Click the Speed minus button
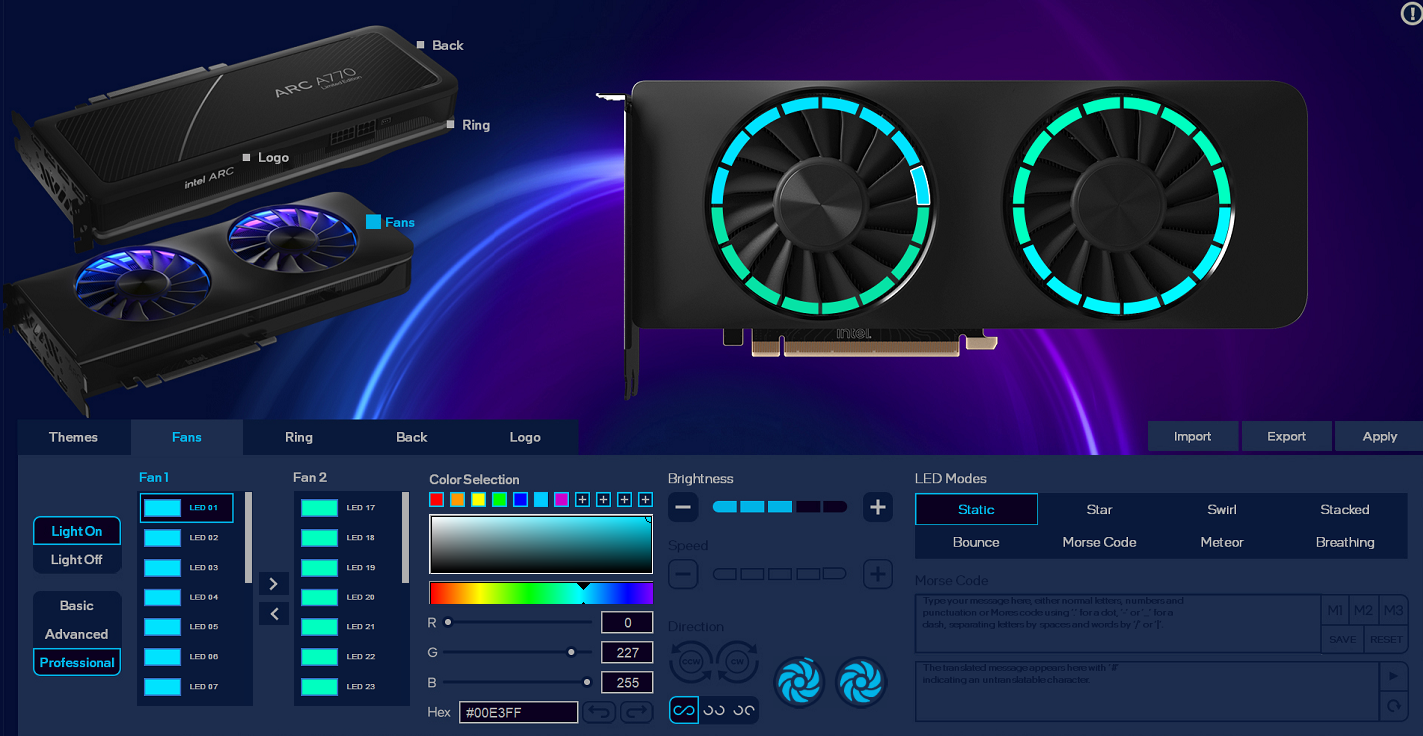 (x=683, y=574)
